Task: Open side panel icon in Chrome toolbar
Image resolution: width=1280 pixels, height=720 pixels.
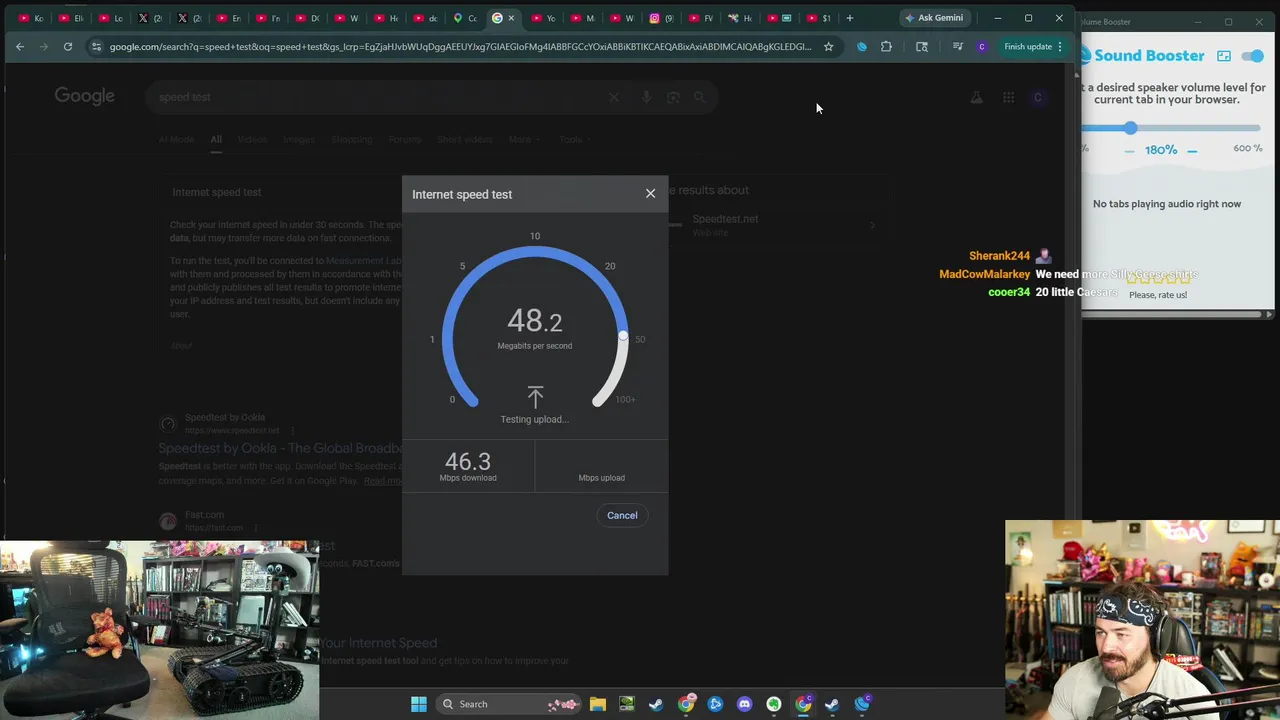Action: pos(922,46)
